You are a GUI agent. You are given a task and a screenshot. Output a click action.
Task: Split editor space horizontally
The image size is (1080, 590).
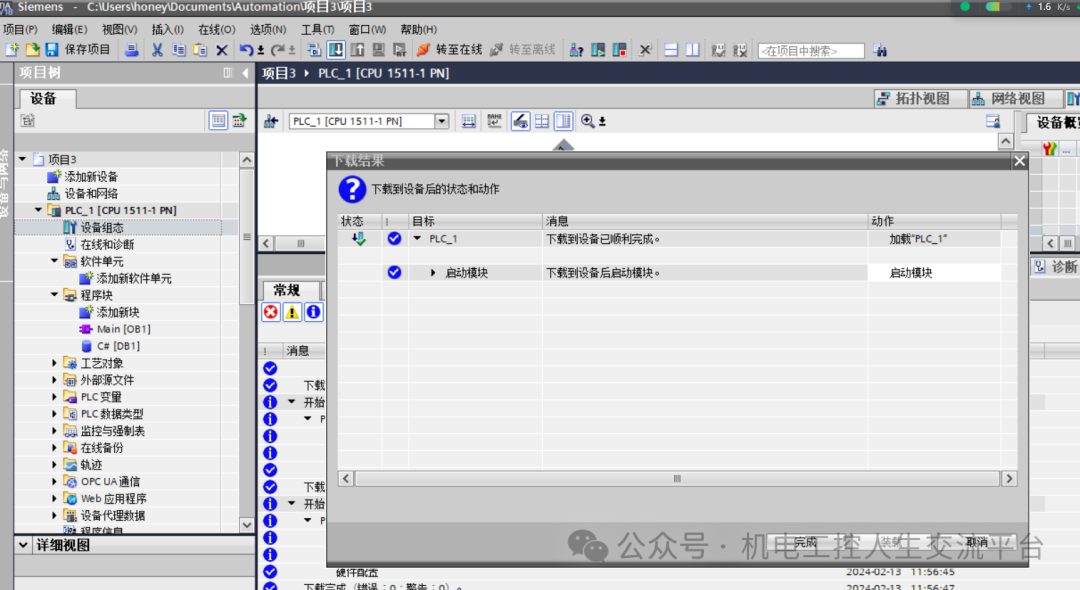671,50
